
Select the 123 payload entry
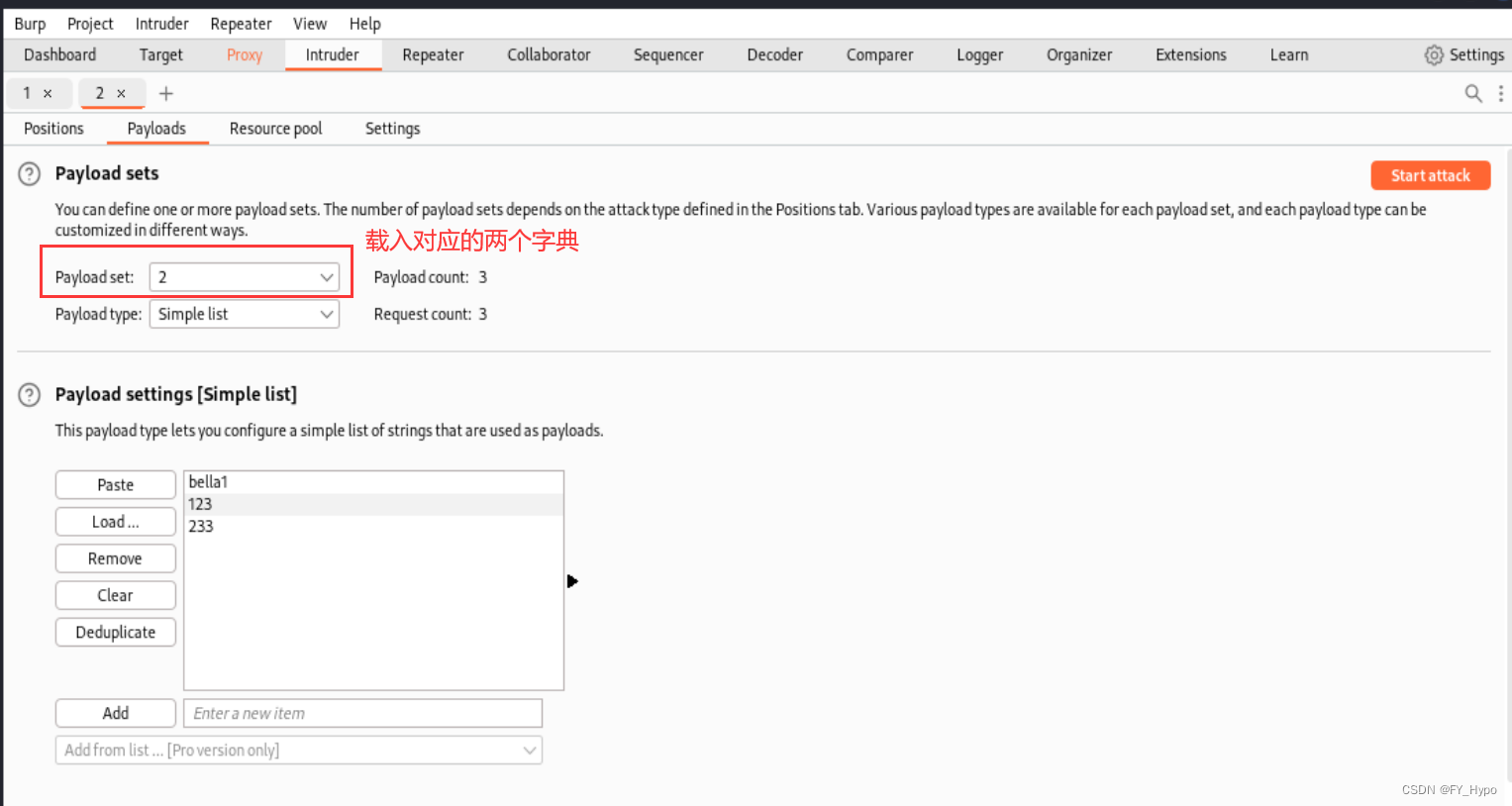[x=373, y=504]
